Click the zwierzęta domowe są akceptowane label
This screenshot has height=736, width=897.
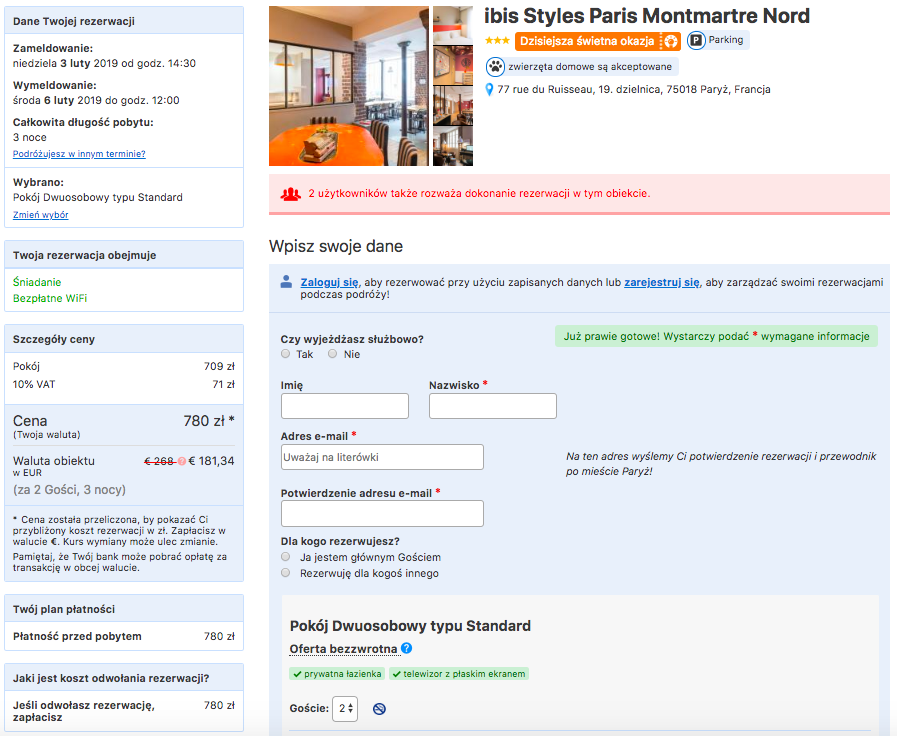pyautogui.click(x=590, y=67)
